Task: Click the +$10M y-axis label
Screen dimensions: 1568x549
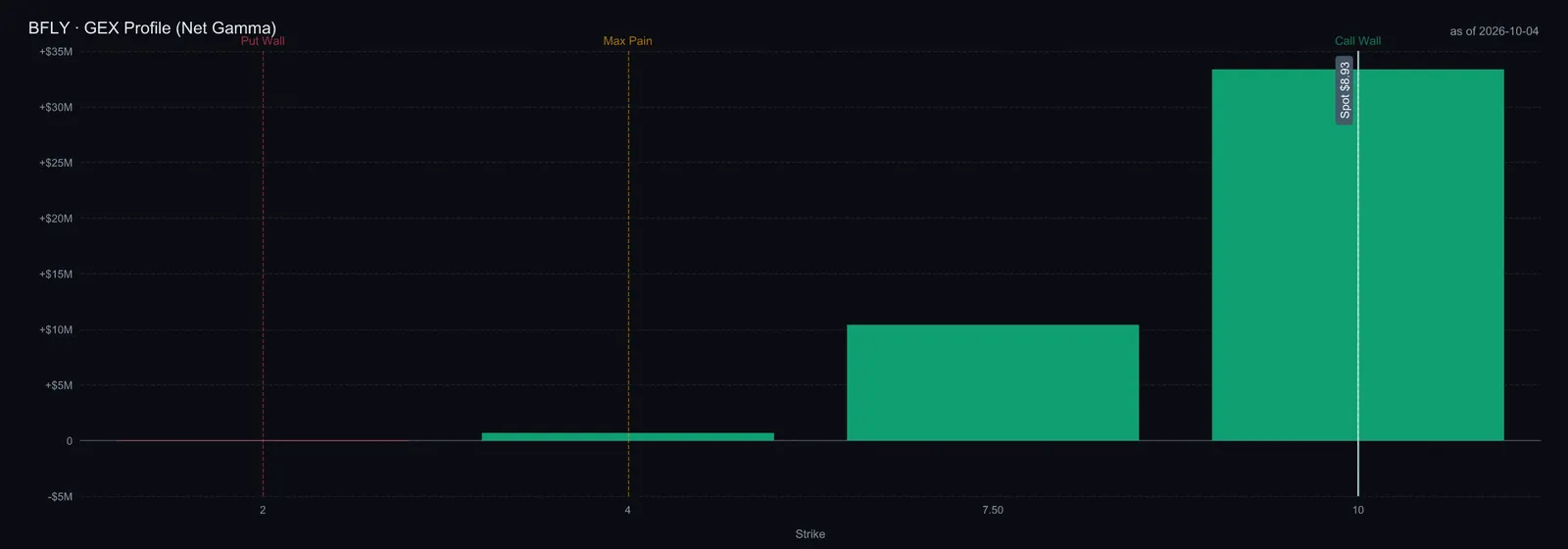Action: coord(56,329)
